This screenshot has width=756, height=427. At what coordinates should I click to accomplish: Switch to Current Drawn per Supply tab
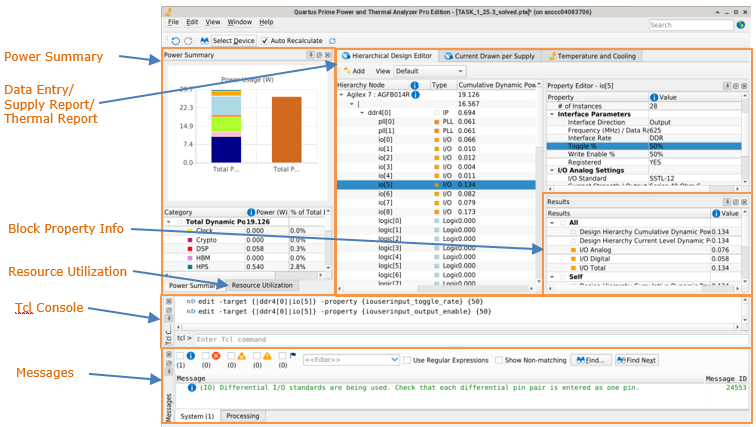490,55
